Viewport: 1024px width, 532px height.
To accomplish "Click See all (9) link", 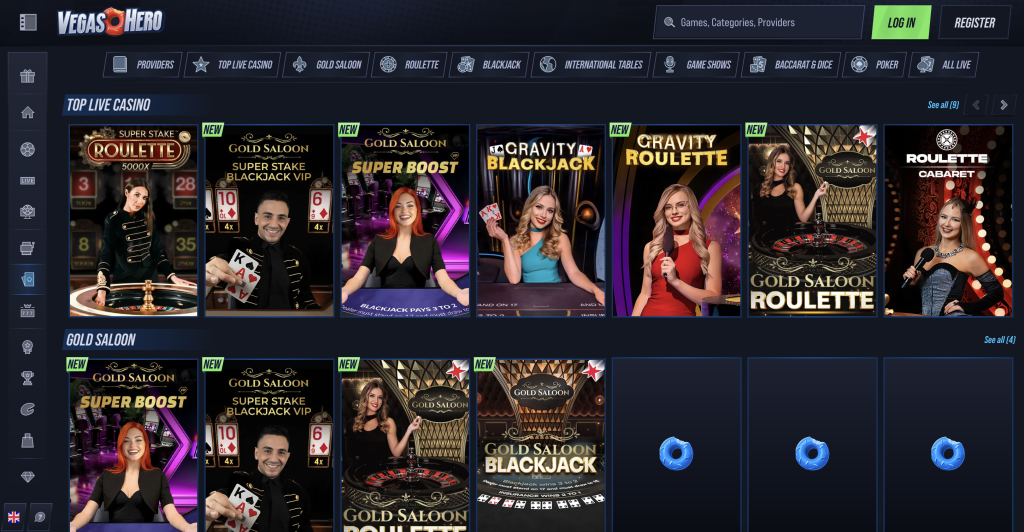I will tap(943, 104).
